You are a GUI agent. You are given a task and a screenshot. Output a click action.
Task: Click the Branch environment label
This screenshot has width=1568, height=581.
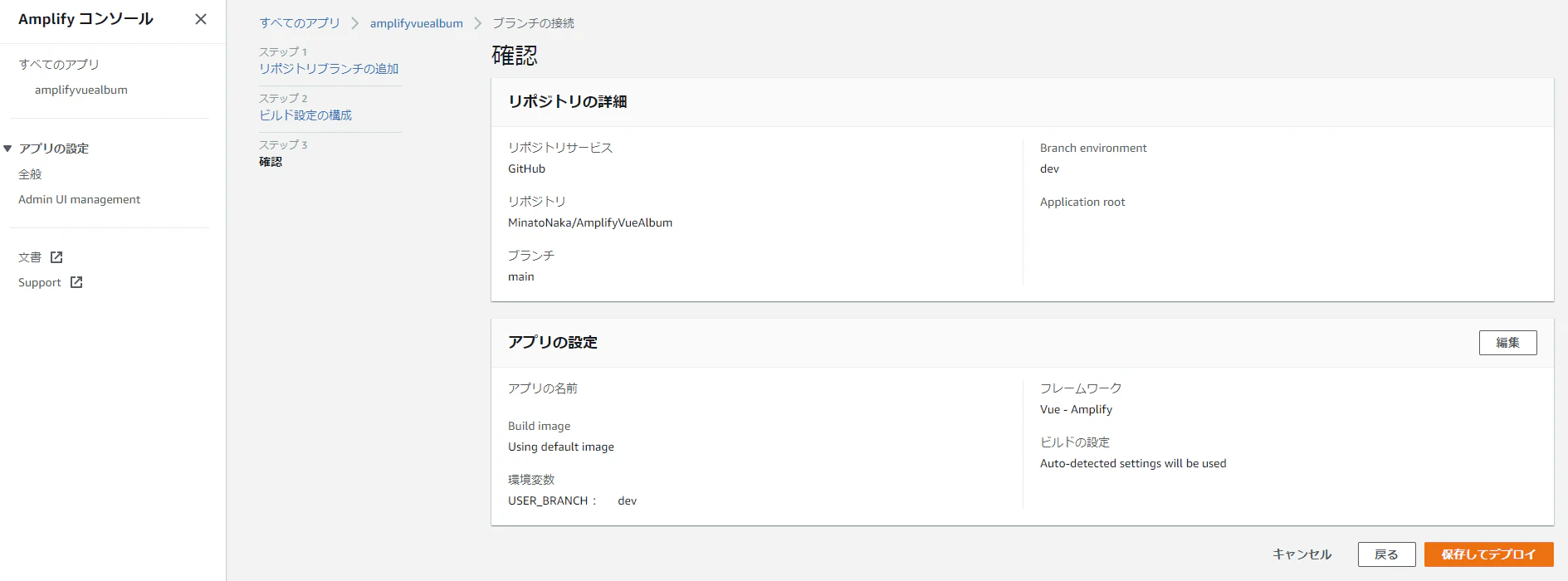point(1093,148)
